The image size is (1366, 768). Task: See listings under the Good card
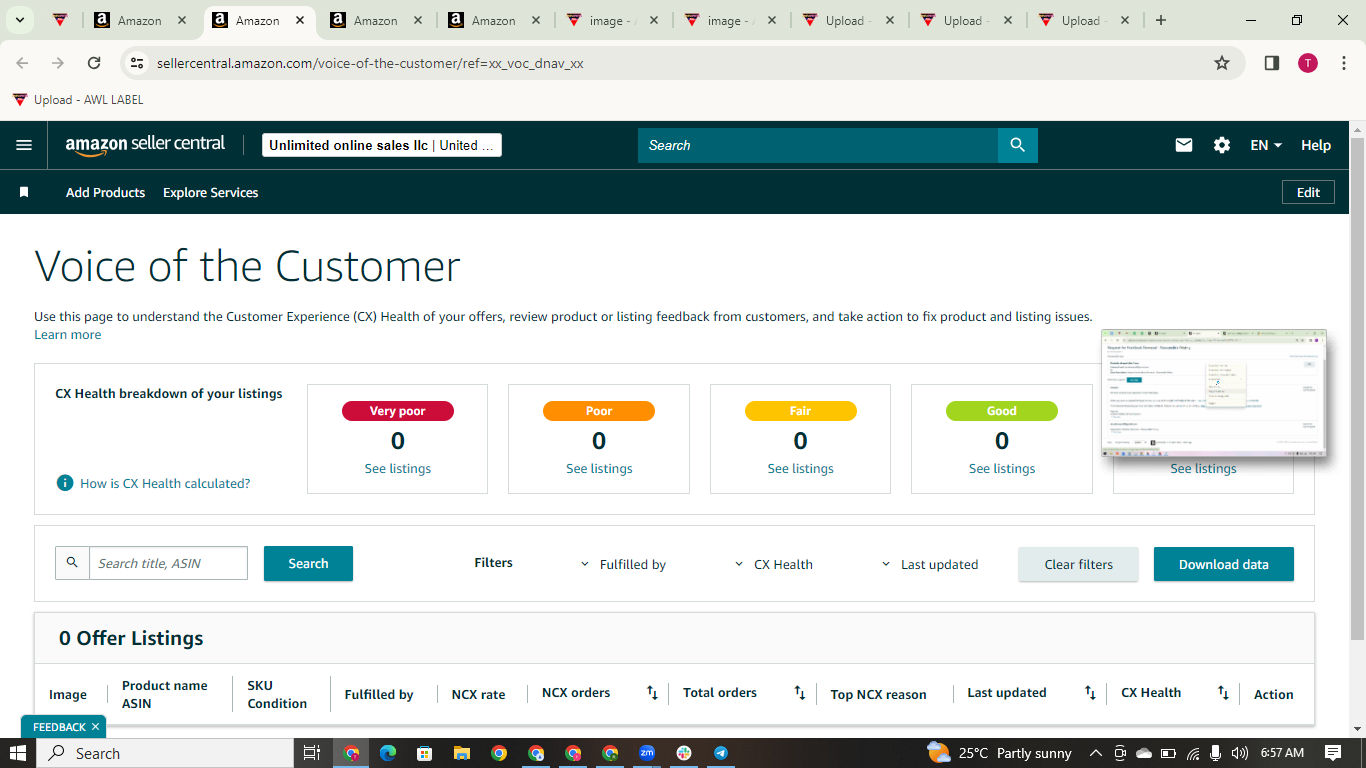[1002, 468]
